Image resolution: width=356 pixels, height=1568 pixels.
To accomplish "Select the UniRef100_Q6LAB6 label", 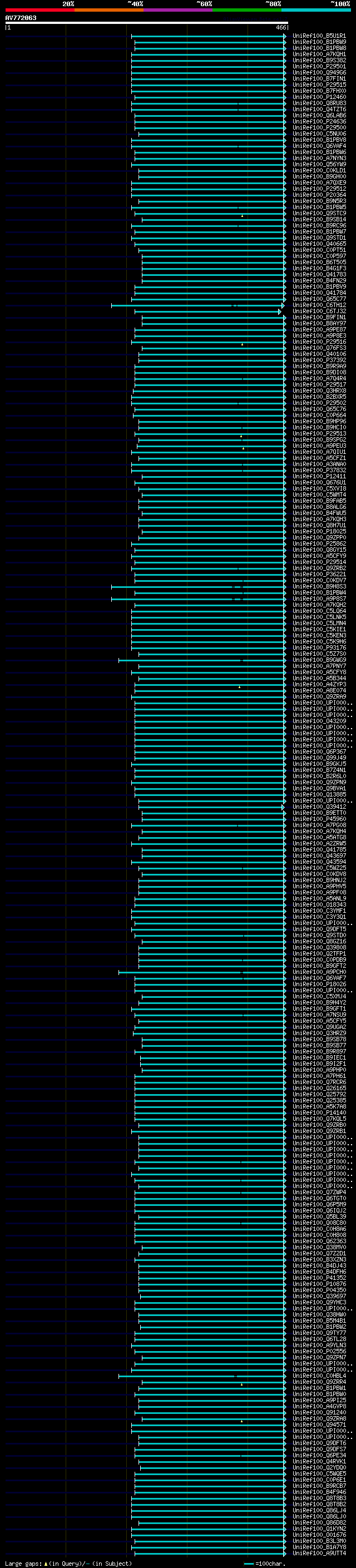I will [319, 116].
